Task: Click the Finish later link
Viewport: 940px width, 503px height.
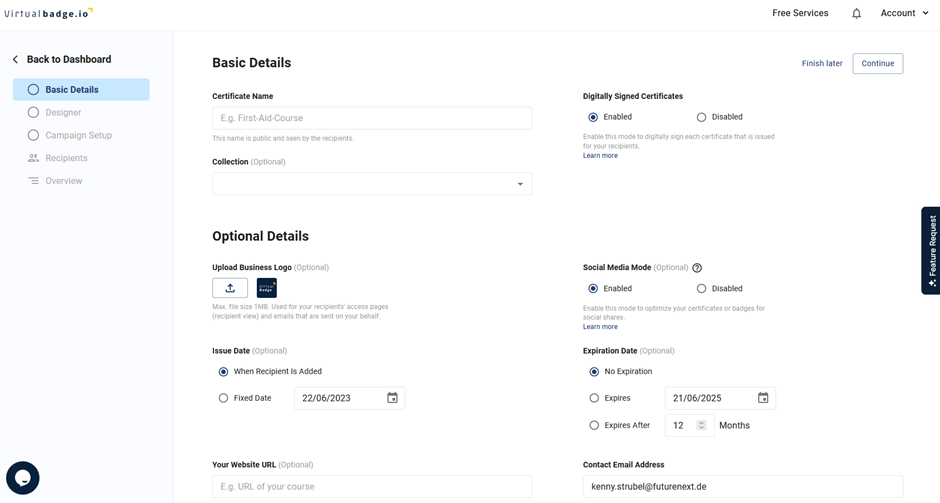Action: 821,64
